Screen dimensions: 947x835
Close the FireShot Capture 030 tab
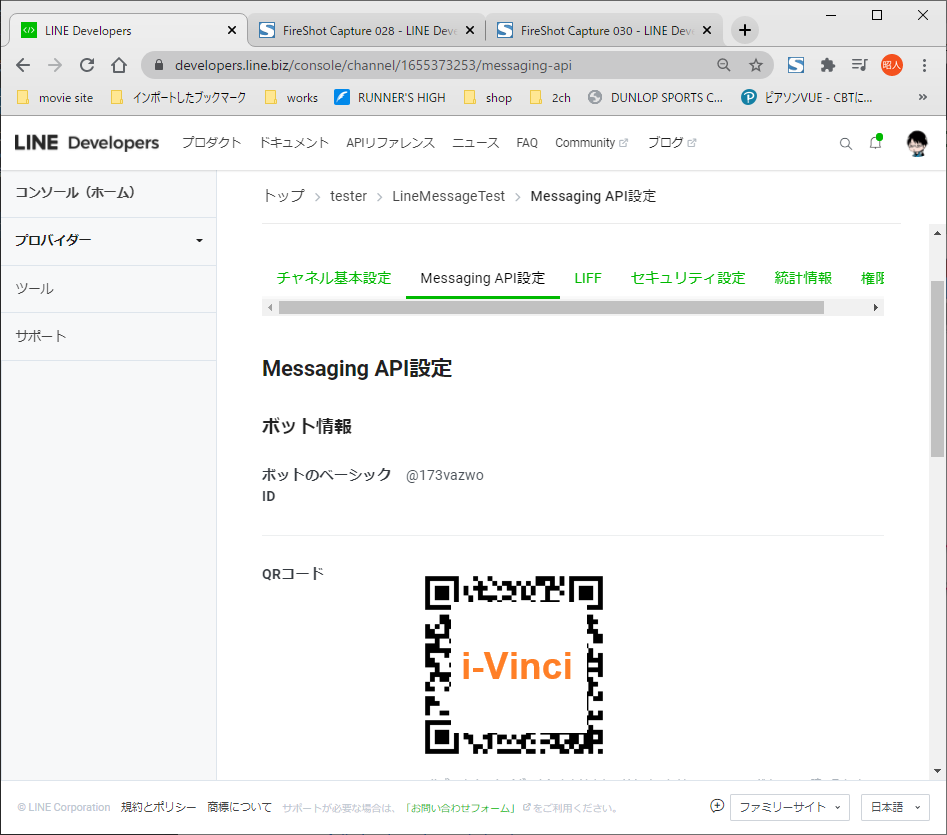click(707, 30)
